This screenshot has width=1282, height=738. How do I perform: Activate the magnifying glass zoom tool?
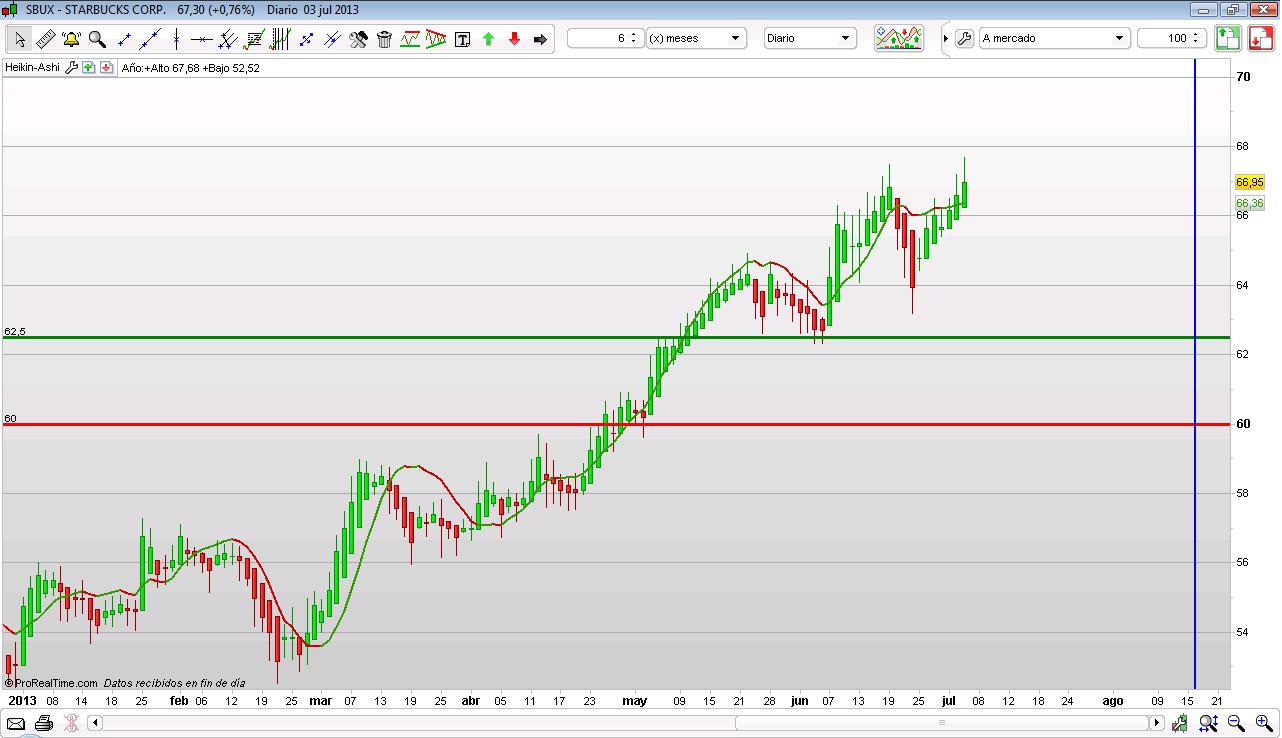click(98, 39)
